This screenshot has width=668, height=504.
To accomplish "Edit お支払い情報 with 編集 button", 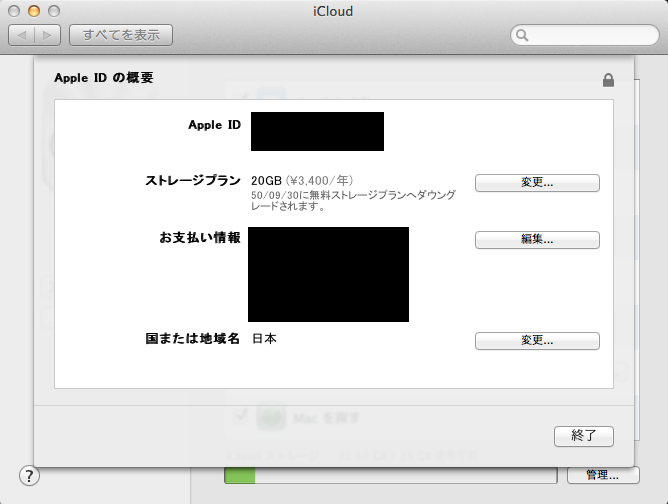I will coord(537,240).
